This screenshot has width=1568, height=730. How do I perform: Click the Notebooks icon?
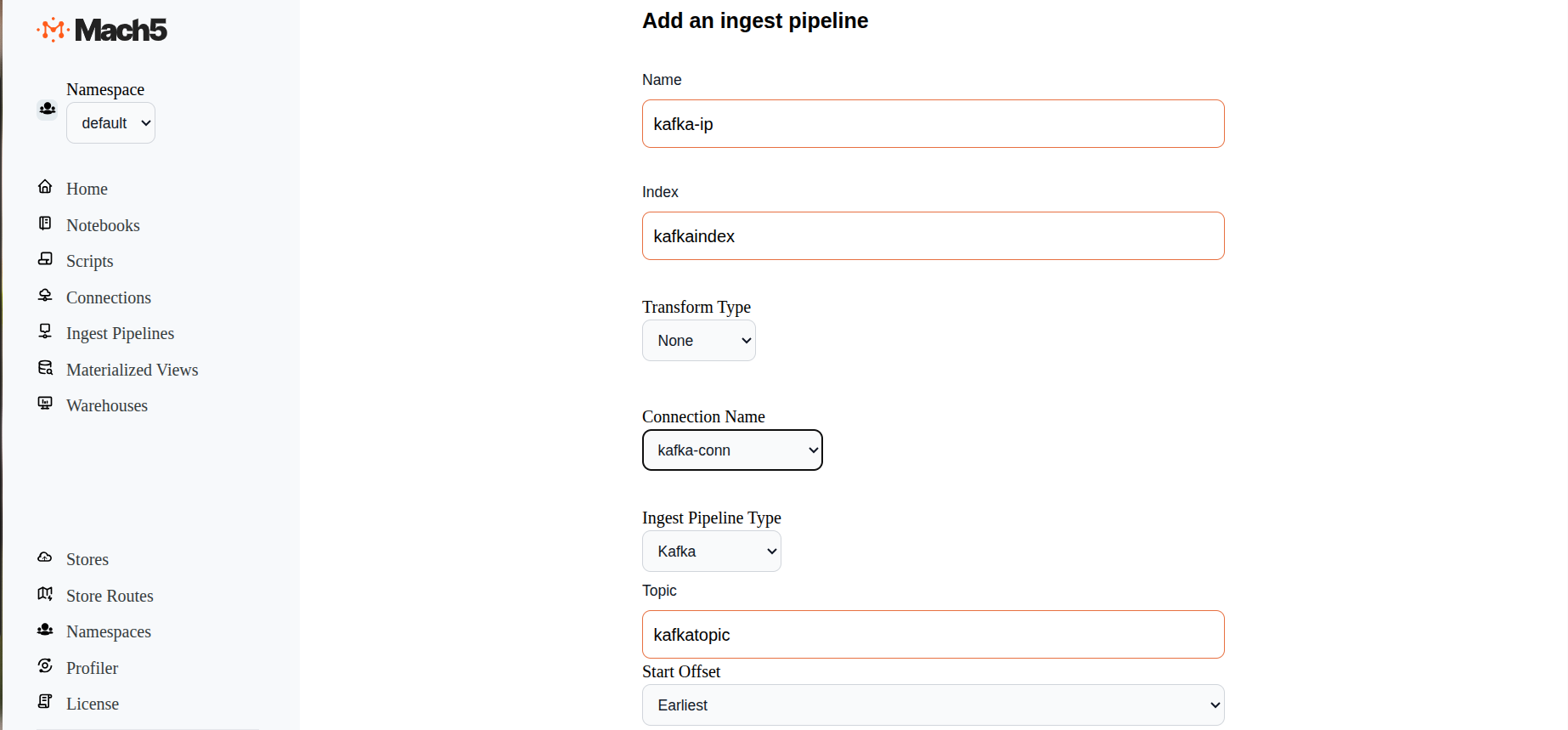pyautogui.click(x=45, y=223)
